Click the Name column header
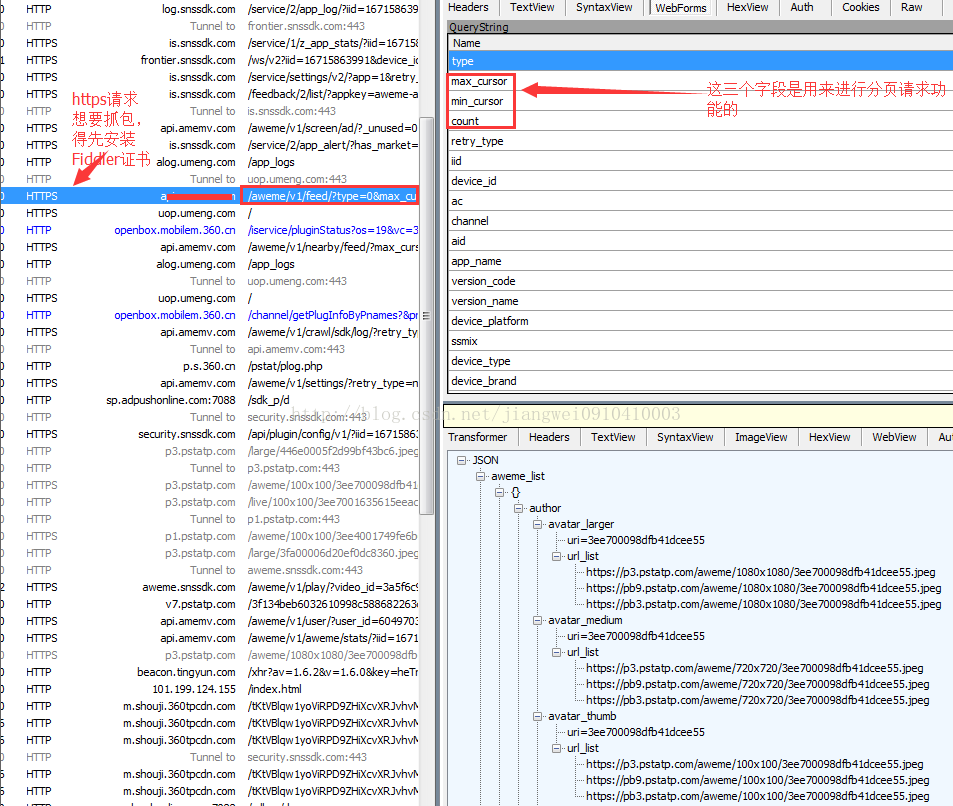This screenshot has width=953, height=806. pos(701,43)
